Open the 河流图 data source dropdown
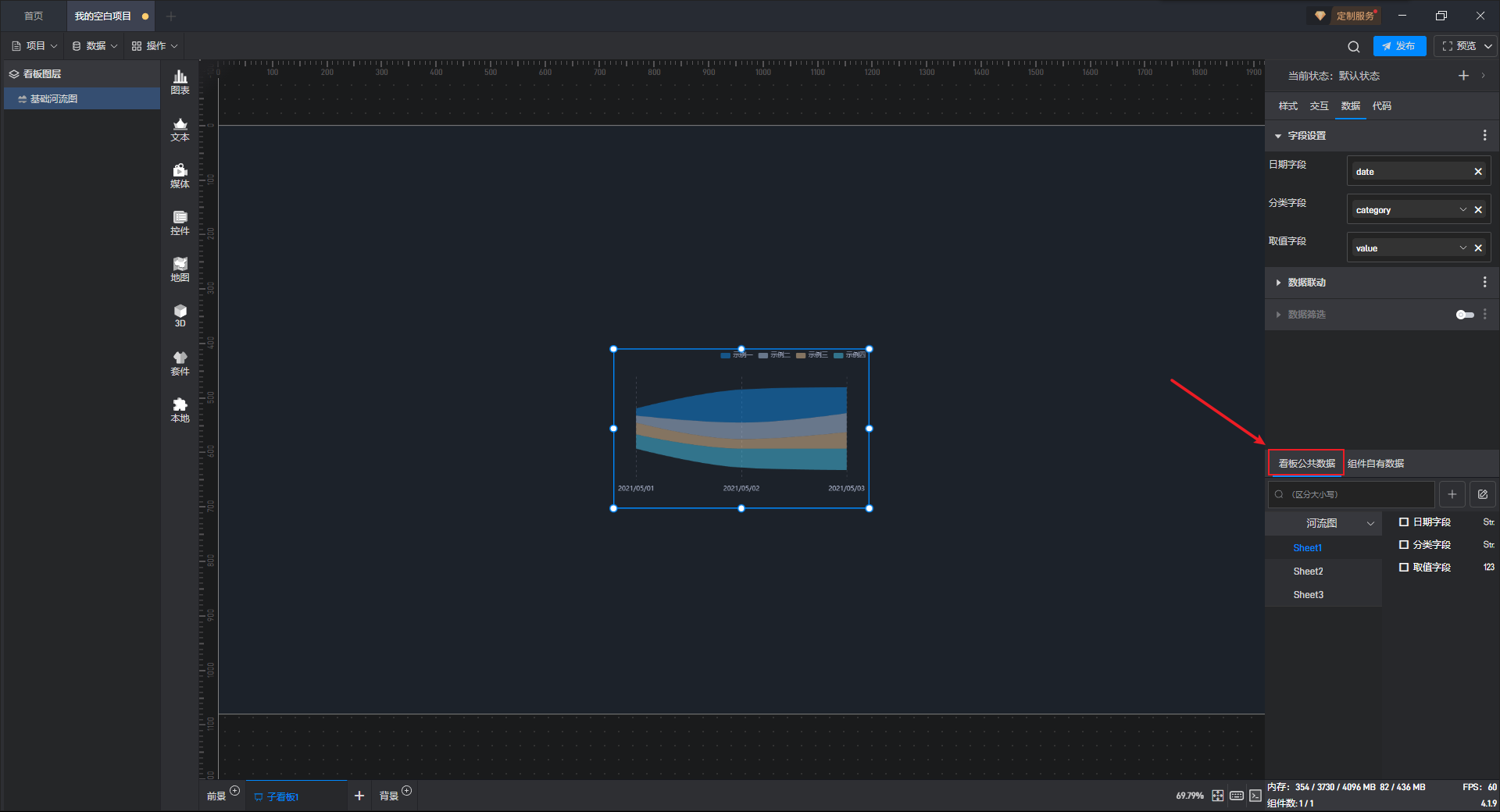The height and width of the screenshot is (812, 1500). 1323,523
